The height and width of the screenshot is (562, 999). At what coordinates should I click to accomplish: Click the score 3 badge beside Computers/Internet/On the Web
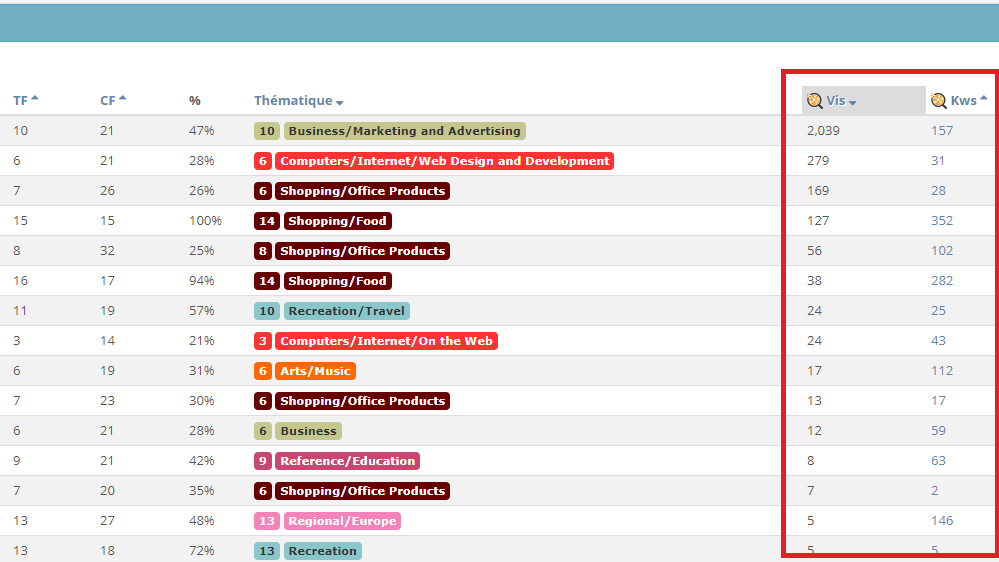tap(262, 341)
